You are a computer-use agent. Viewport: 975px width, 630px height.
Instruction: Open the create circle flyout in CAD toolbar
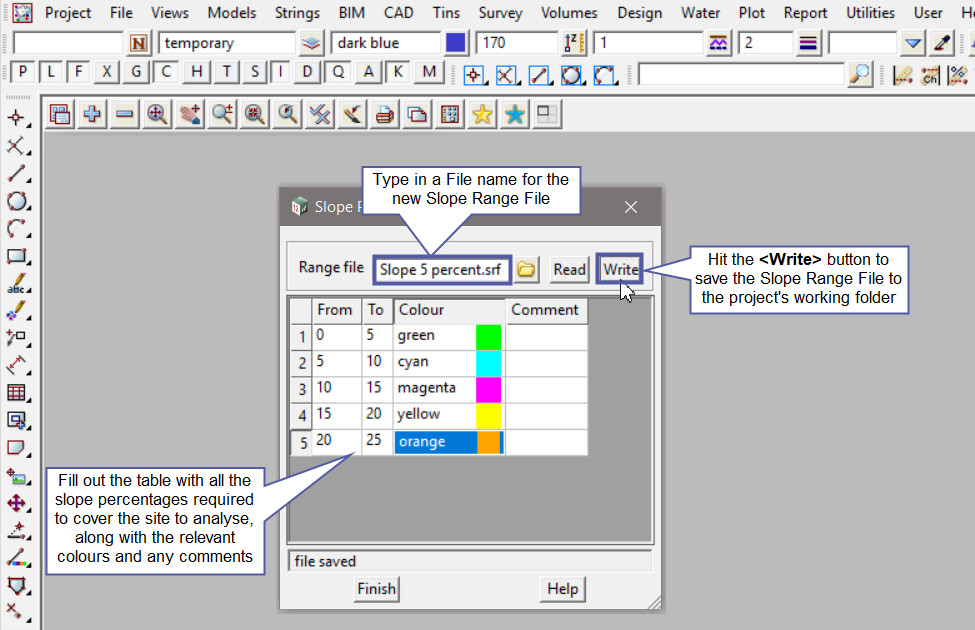572,75
